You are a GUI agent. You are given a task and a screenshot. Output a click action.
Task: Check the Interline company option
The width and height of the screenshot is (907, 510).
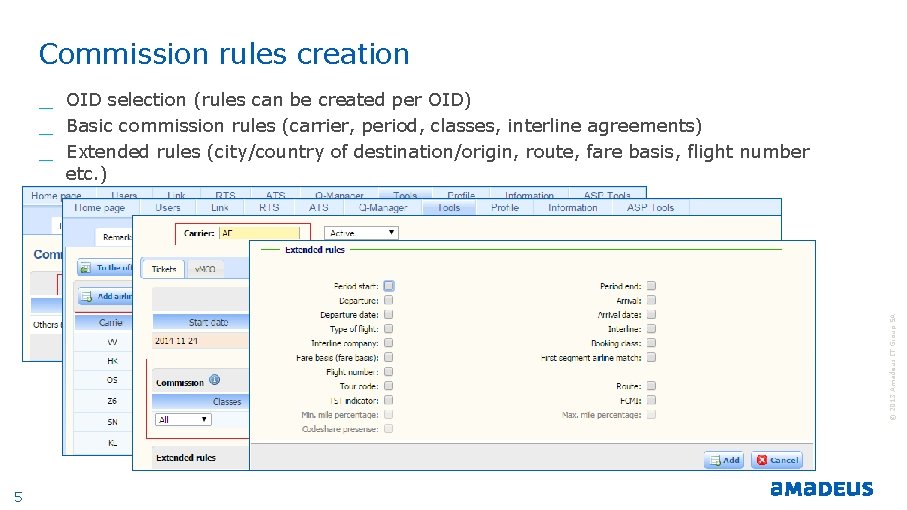(x=389, y=343)
